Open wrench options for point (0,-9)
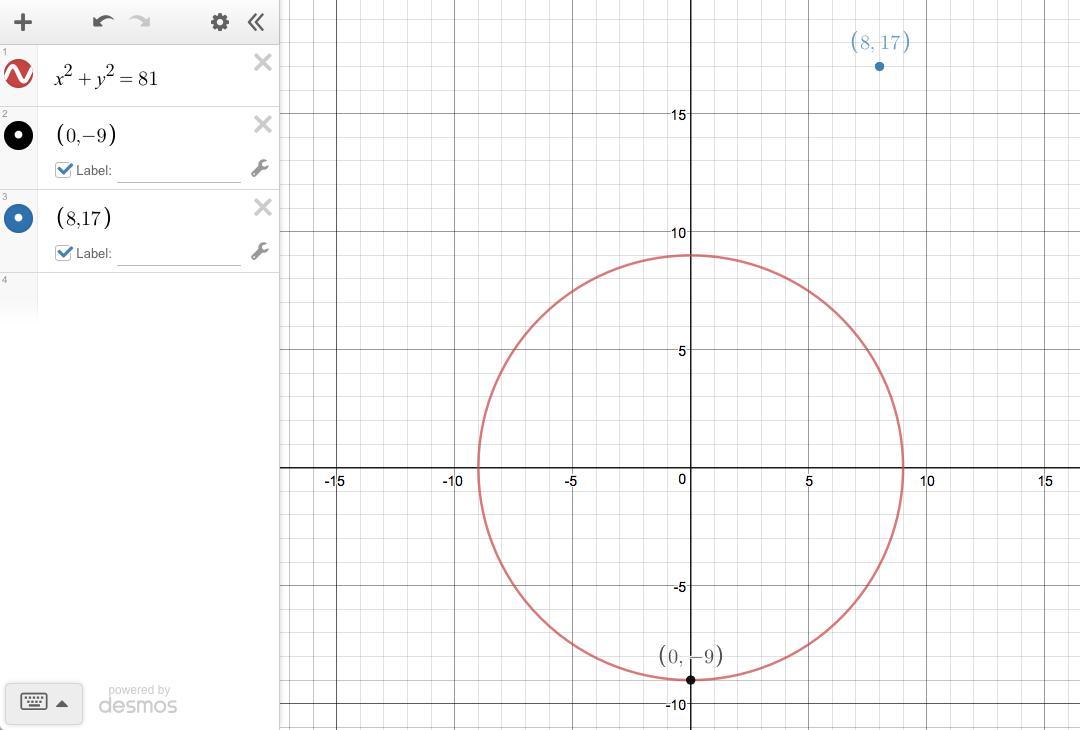The width and height of the screenshot is (1080, 730). [260, 168]
